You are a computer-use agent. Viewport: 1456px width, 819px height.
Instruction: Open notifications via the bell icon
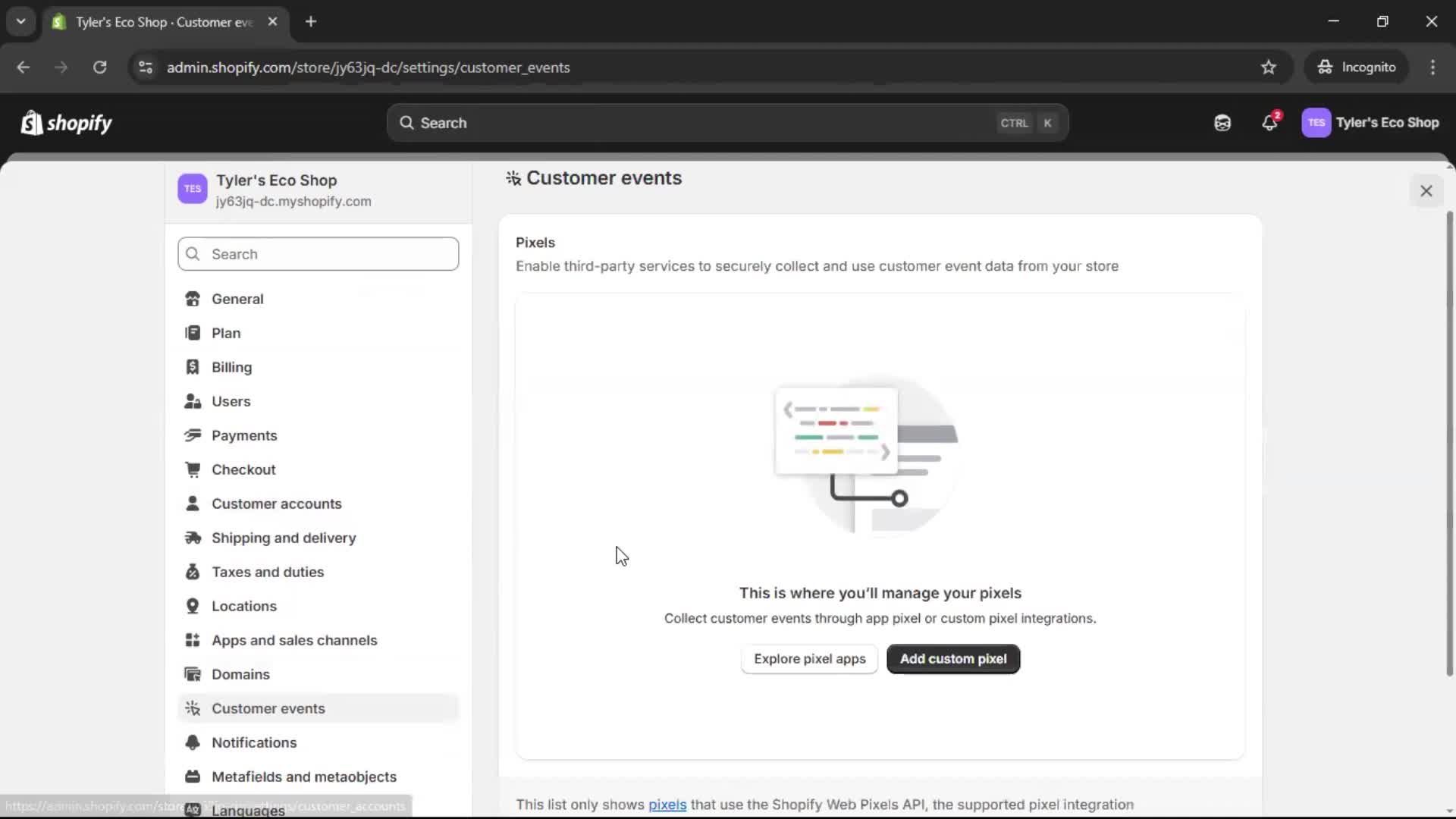pyautogui.click(x=1270, y=123)
